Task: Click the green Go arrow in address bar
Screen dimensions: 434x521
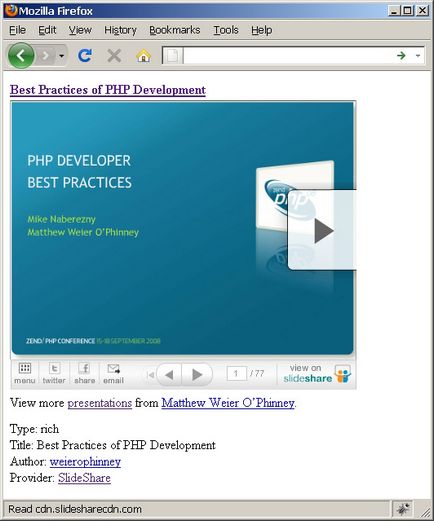Action: pyautogui.click(x=401, y=56)
